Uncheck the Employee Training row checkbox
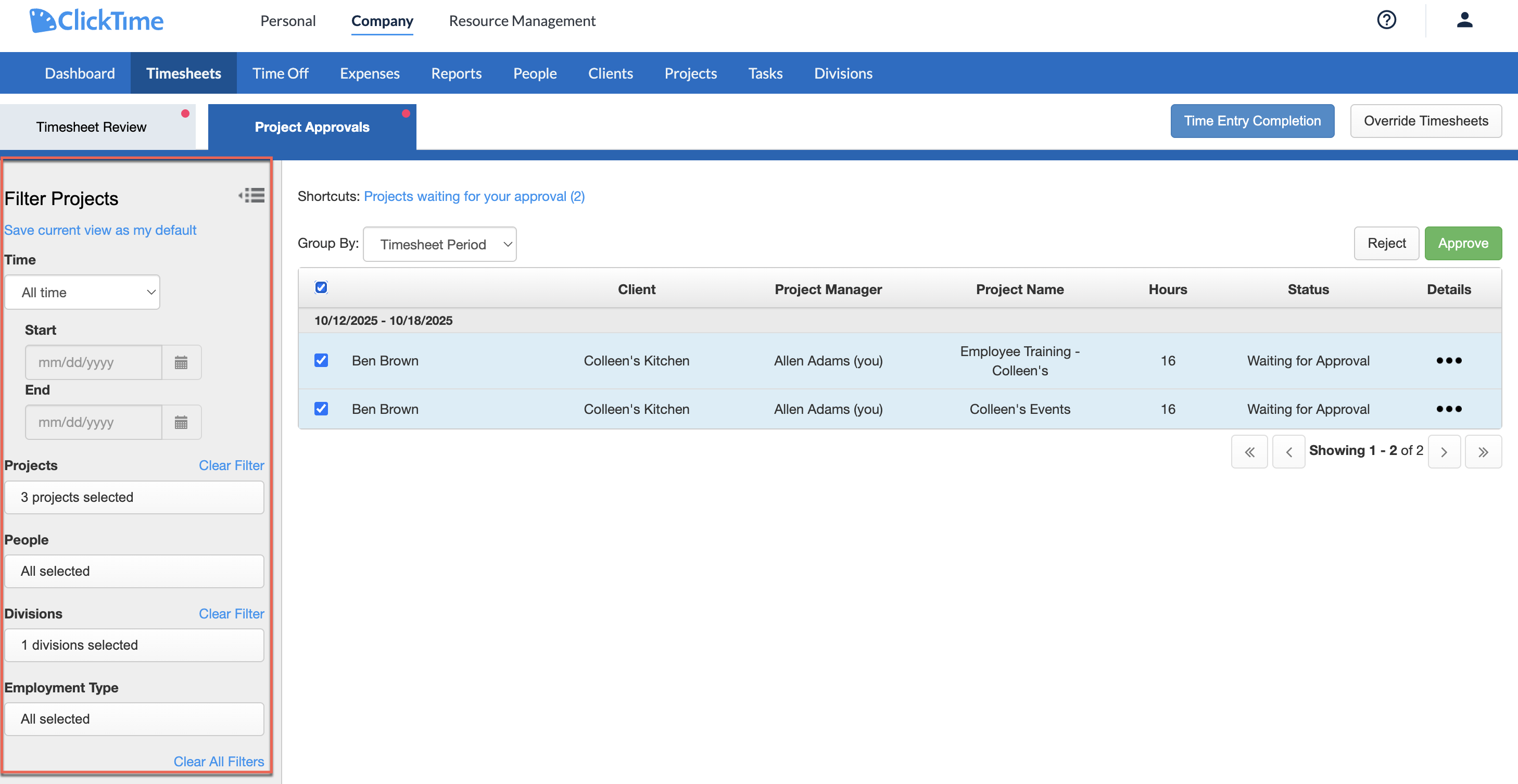This screenshot has width=1518, height=784. pyautogui.click(x=321, y=360)
